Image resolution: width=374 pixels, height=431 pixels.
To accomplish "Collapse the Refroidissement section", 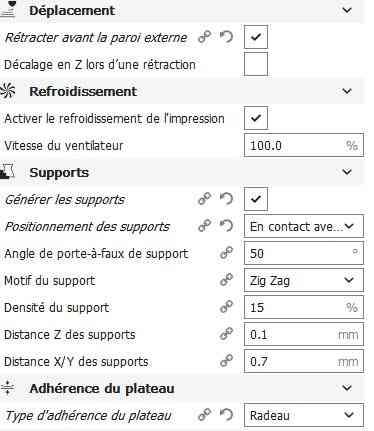I will point(347,91).
